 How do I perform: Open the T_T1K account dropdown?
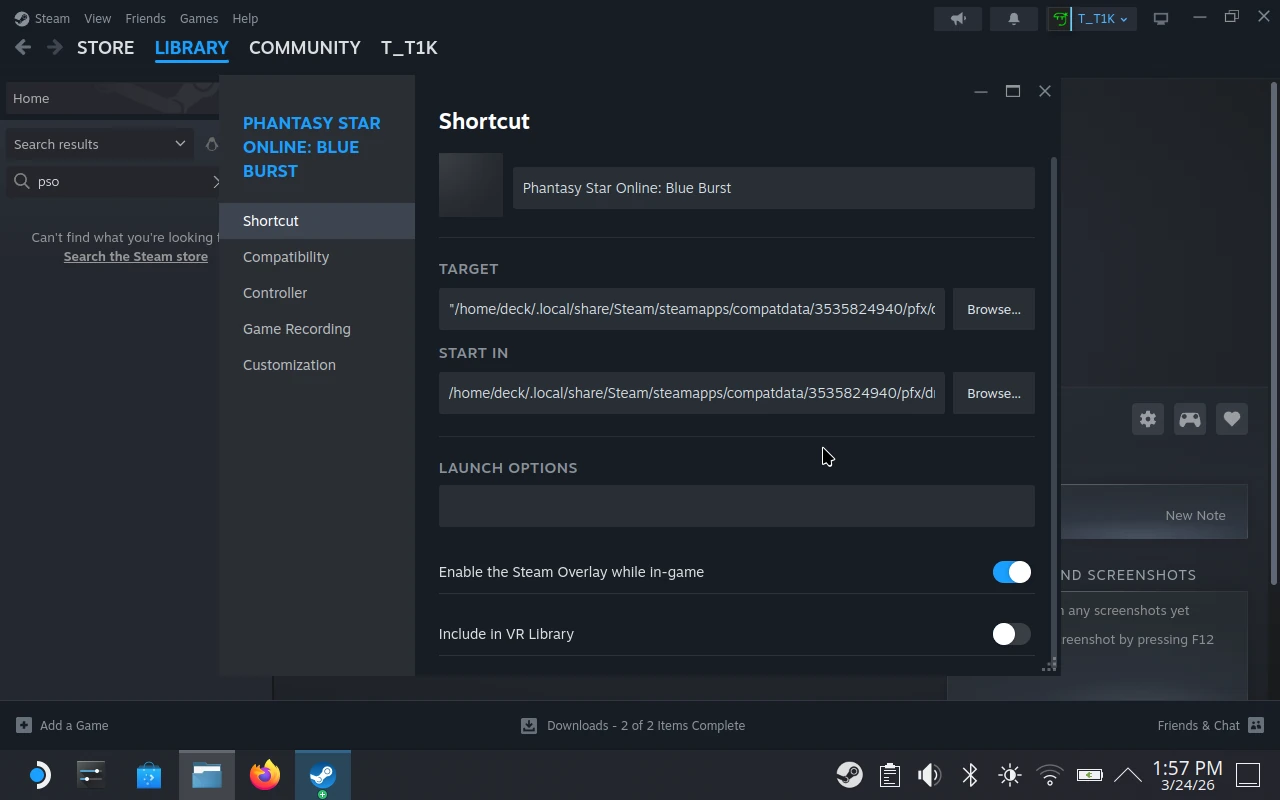(x=1092, y=18)
